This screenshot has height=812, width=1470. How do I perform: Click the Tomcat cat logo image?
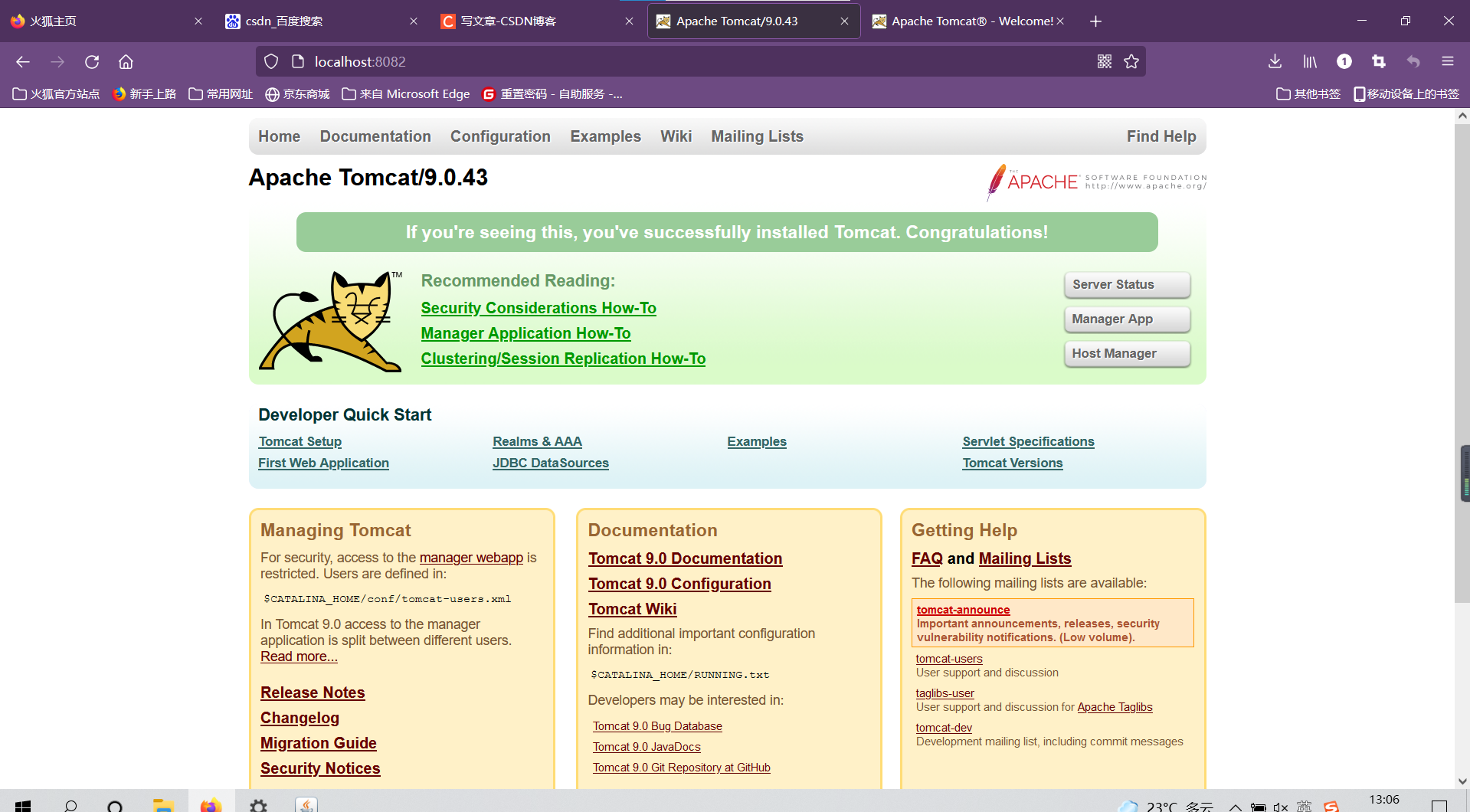point(330,321)
